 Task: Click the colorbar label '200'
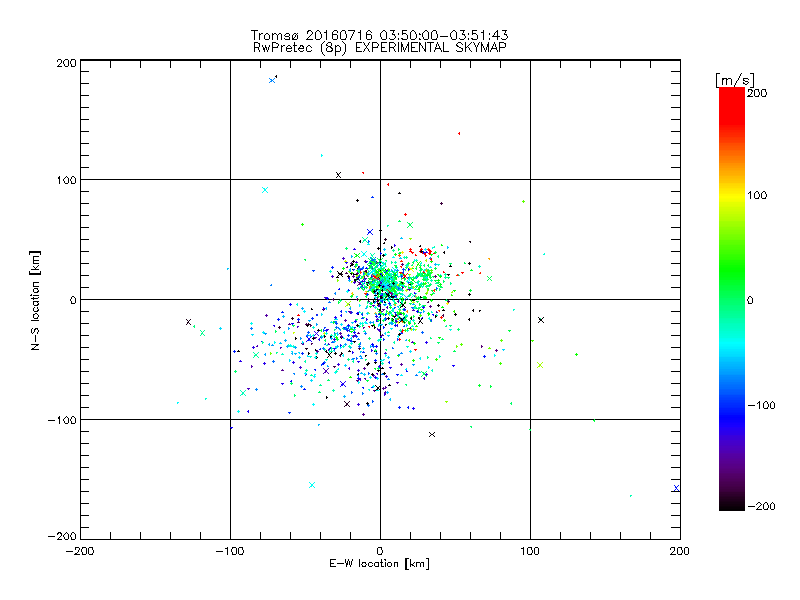[x=757, y=93]
